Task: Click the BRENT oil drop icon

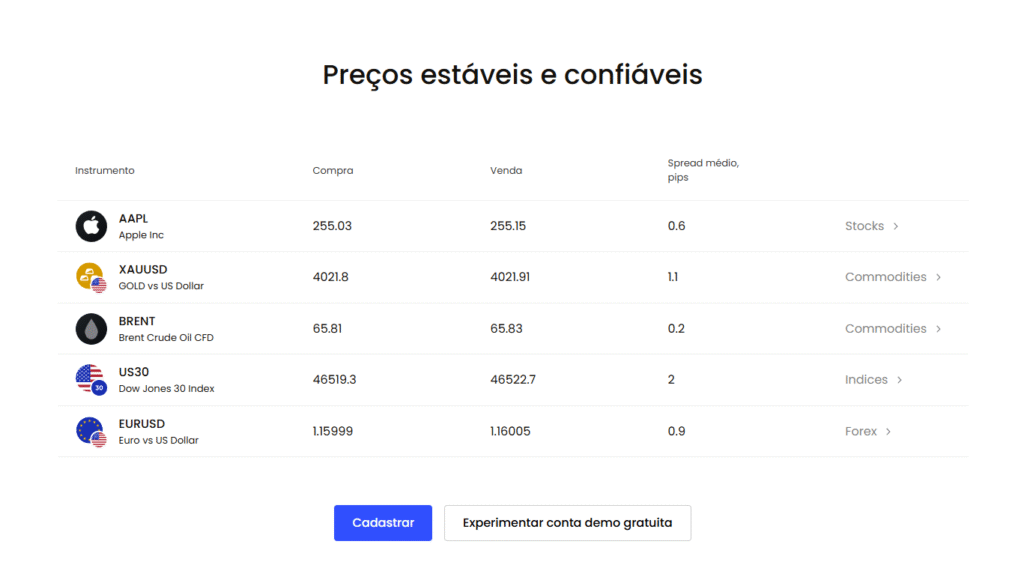Action: click(x=91, y=328)
